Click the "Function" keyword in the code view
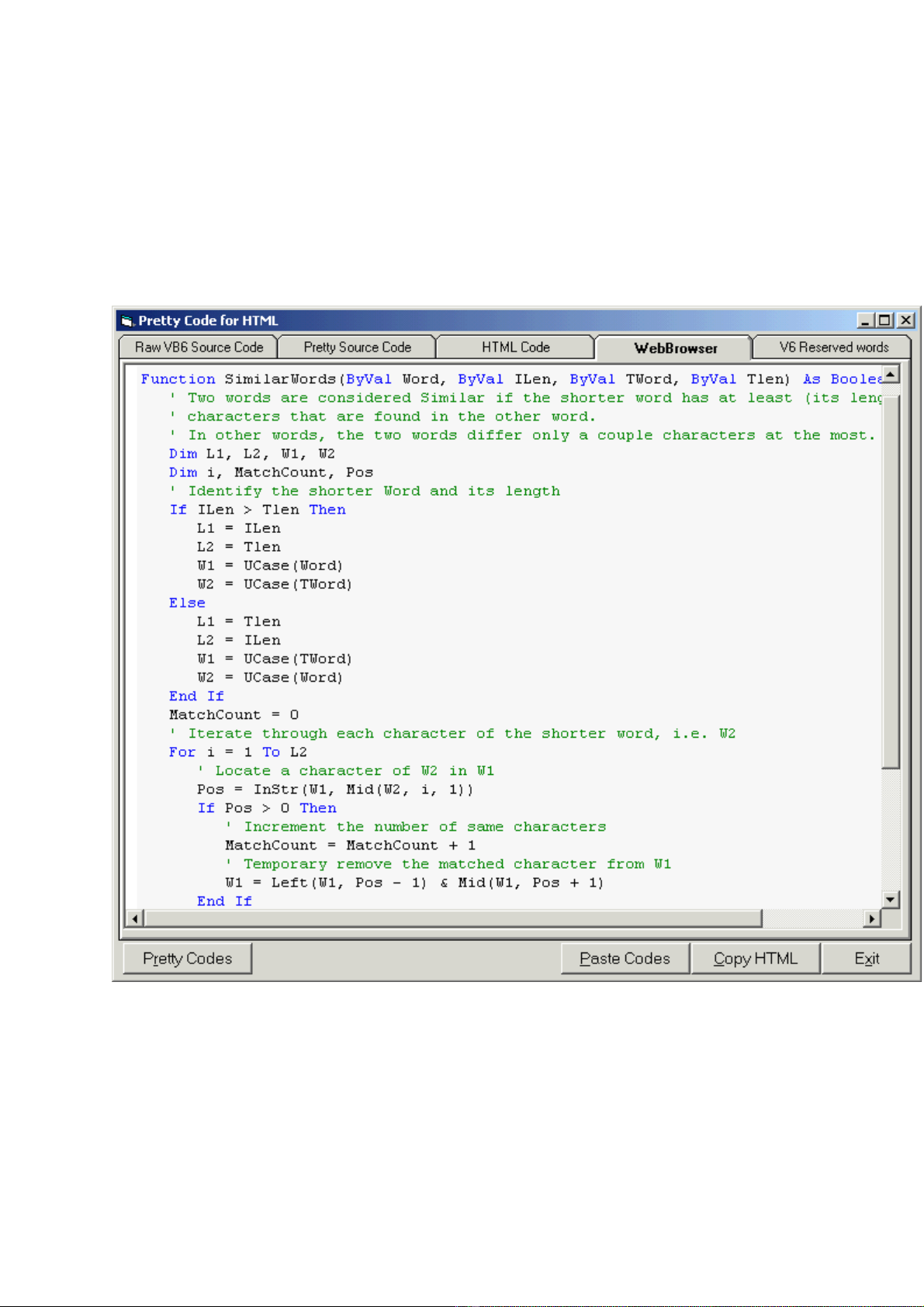 coord(178,379)
